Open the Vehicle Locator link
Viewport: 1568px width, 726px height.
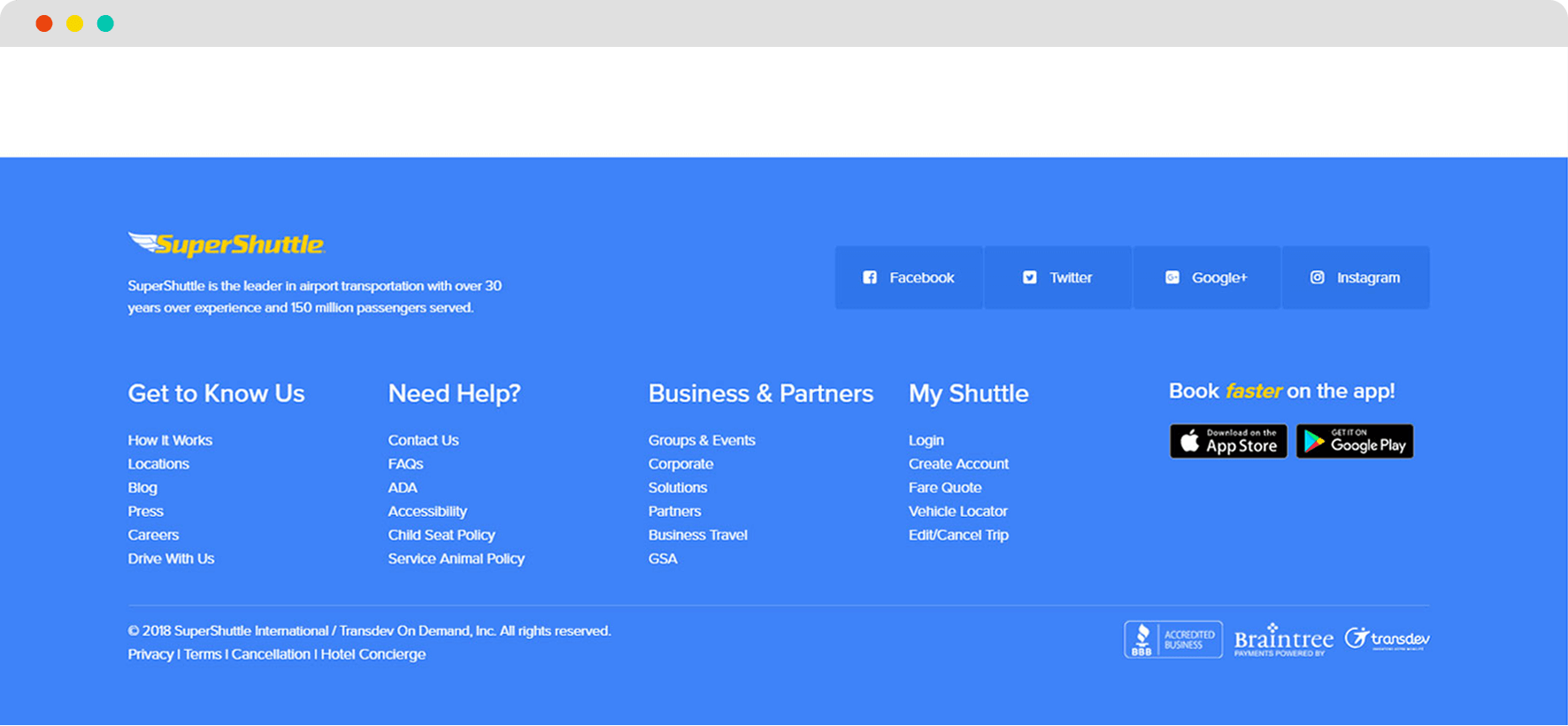point(958,512)
